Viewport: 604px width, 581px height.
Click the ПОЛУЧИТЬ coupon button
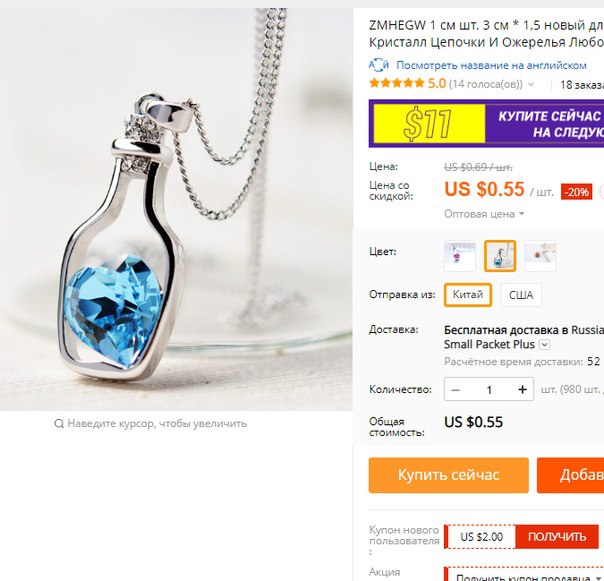[557, 537]
